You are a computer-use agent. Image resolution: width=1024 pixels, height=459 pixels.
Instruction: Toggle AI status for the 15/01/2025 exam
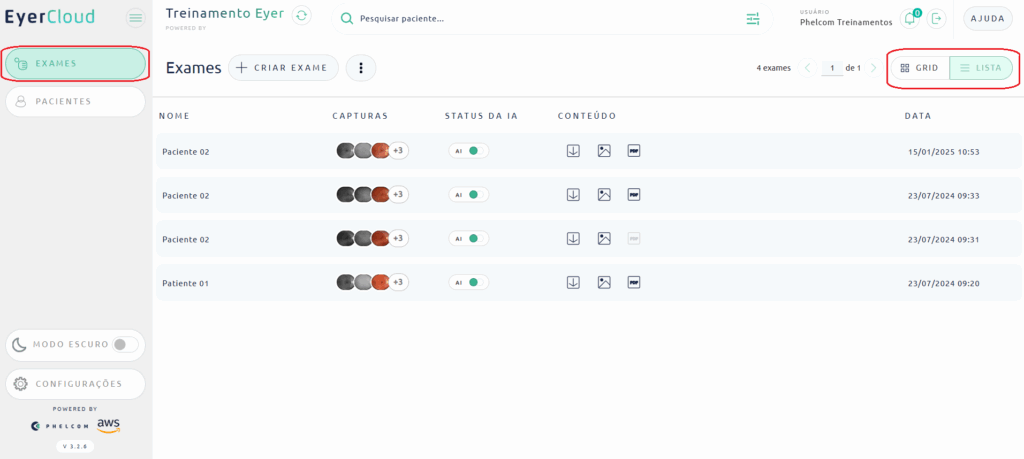click(468, 151)
